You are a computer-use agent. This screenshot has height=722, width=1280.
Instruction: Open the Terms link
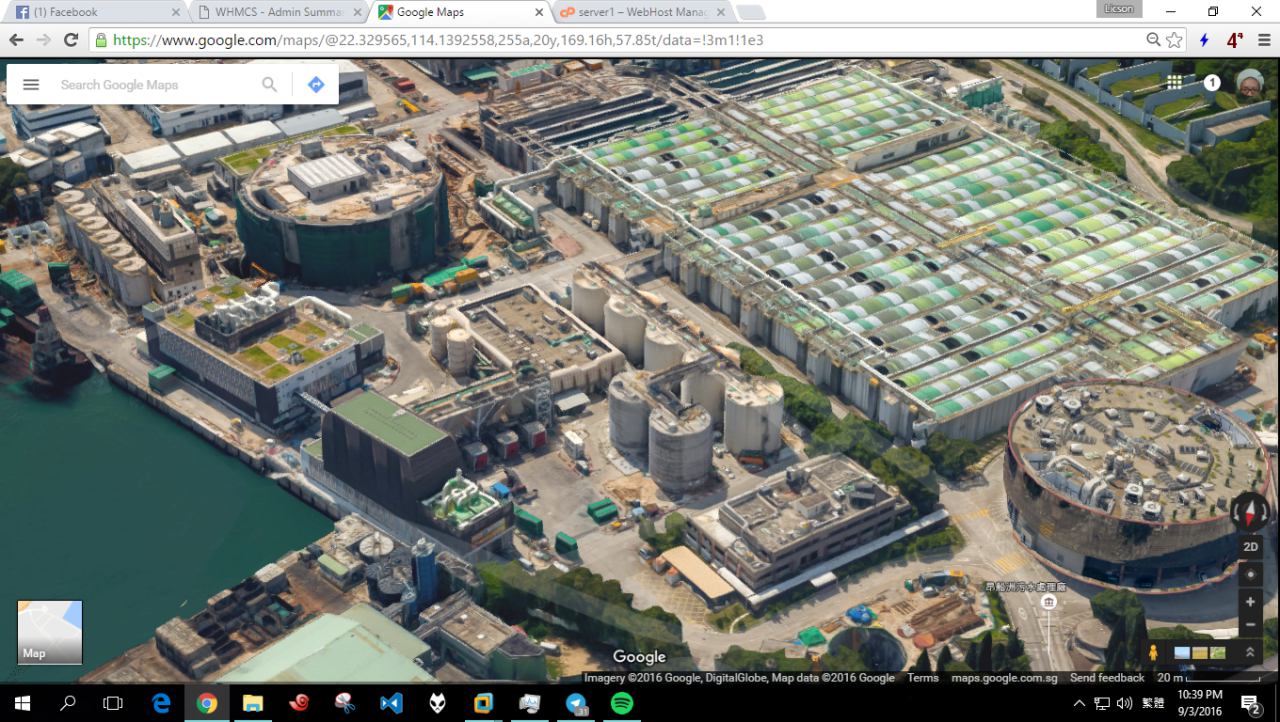tap(922, 678)
